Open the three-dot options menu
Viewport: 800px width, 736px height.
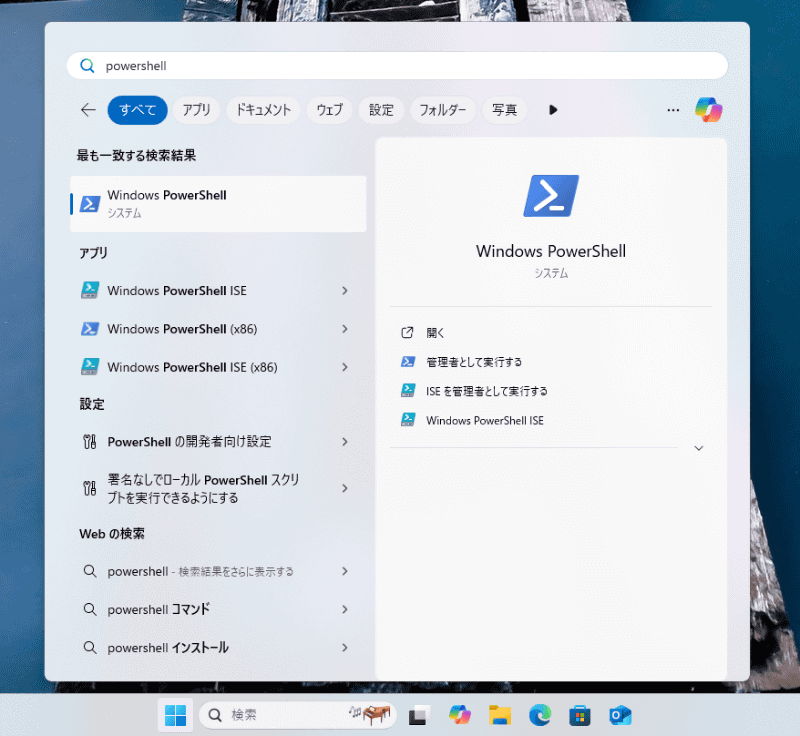tap(673, 110)
